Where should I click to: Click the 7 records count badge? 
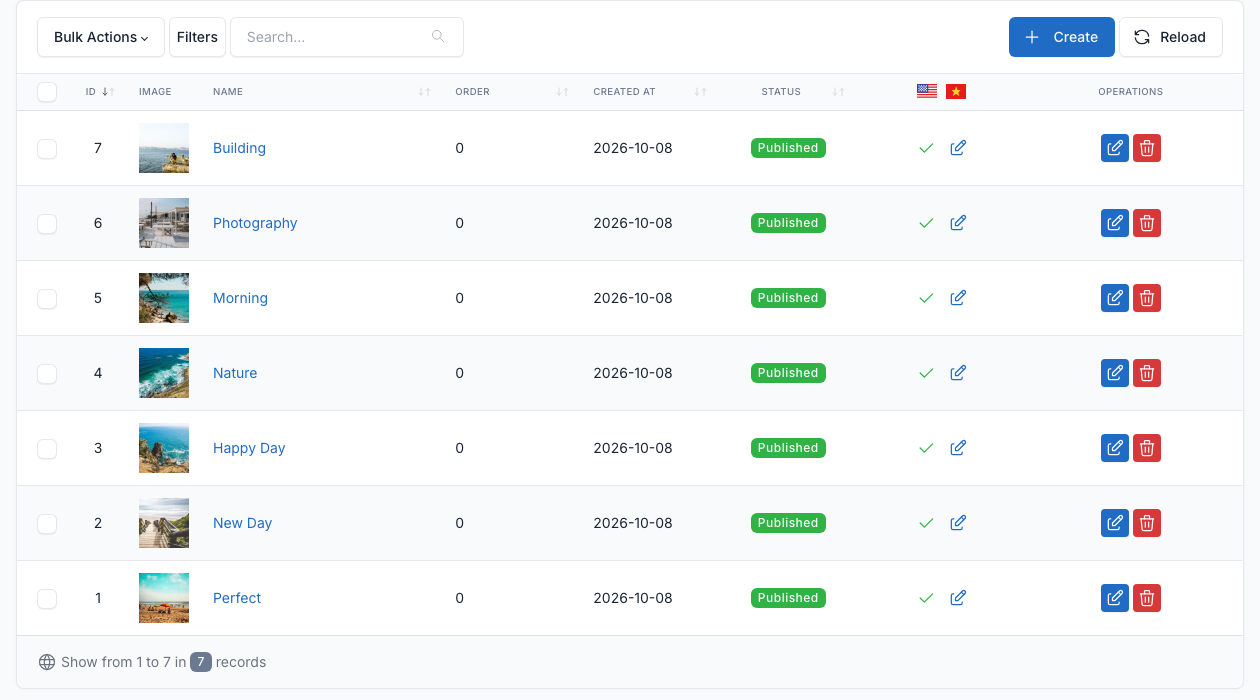(x=201, y=662)
